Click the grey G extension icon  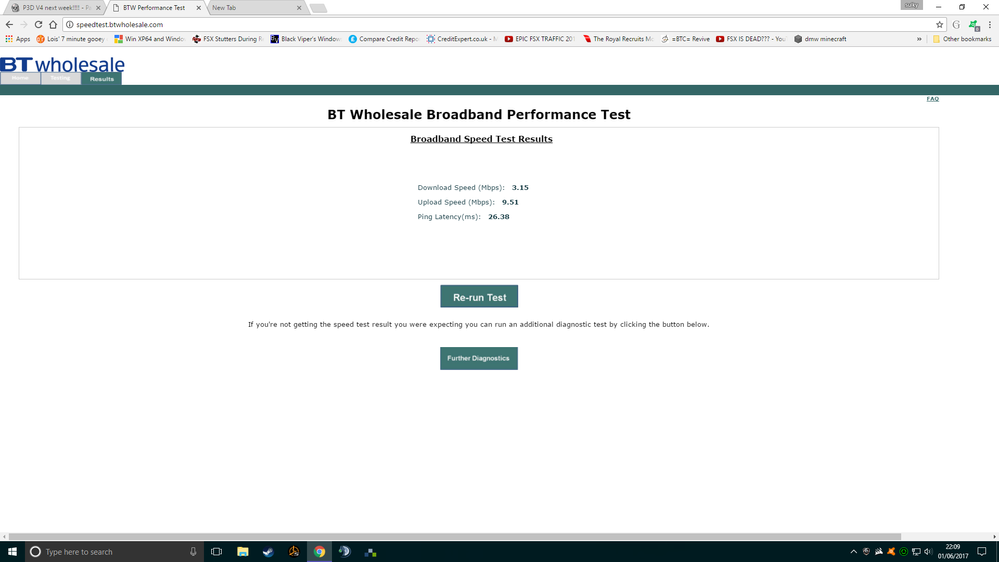[x=956, y=24]
